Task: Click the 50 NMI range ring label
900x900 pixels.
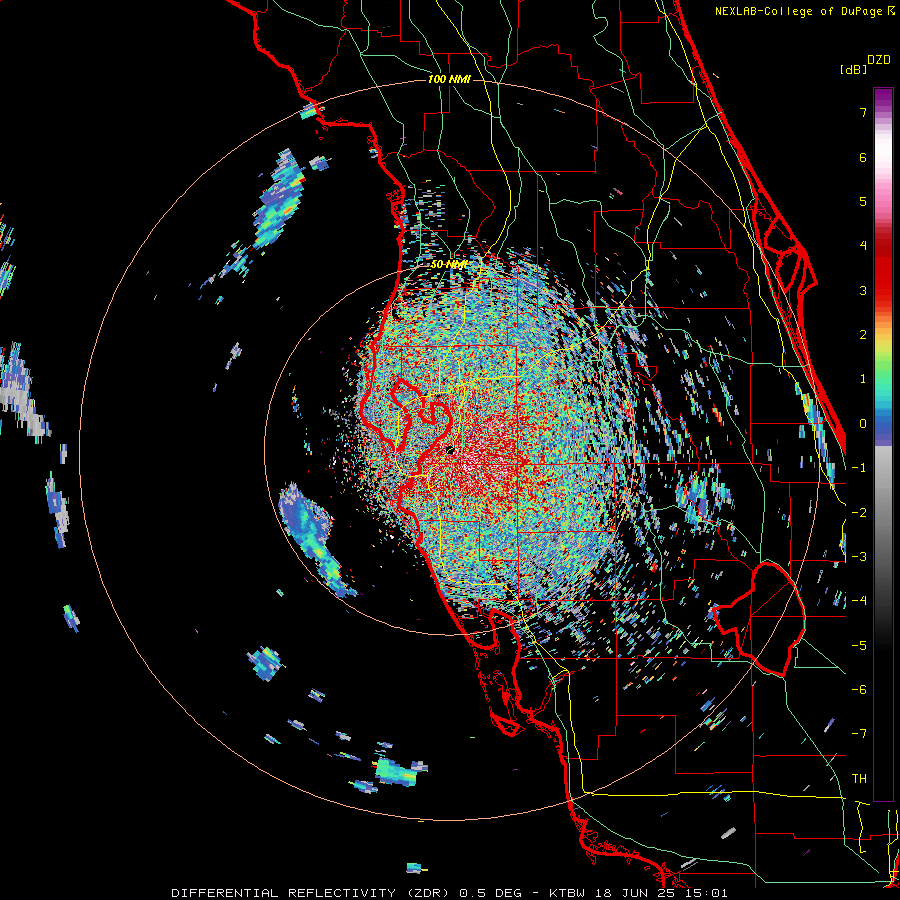Action: pos(449,264)
